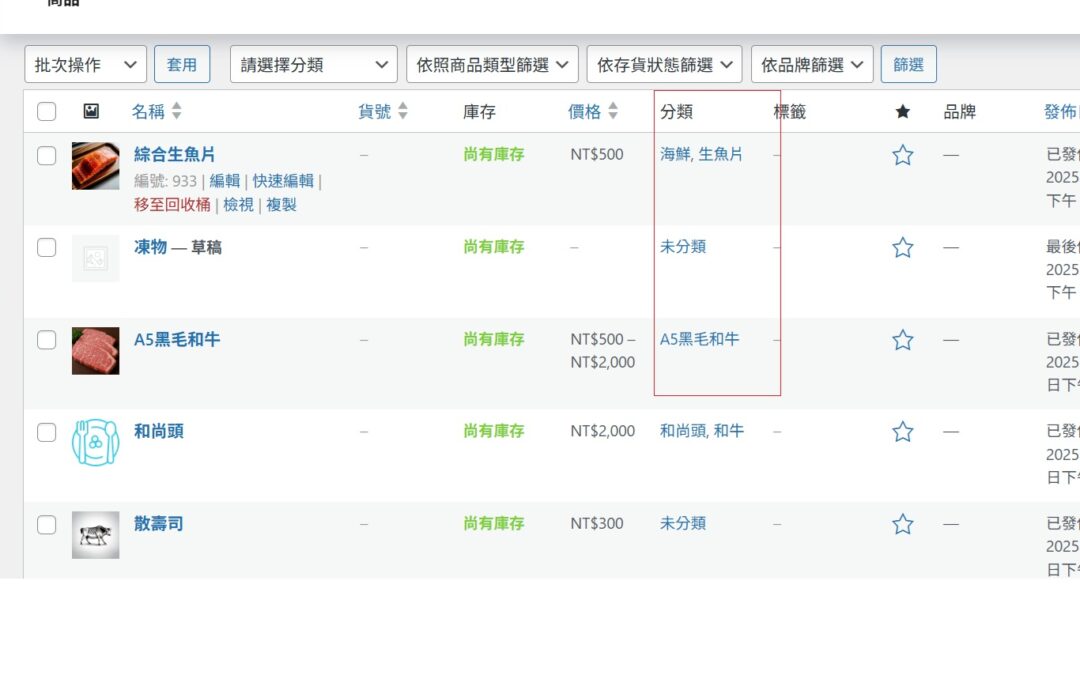Screen dimensions: 1080x675
Task: Open the 綜合生魚片 salmon thumbnail
Action: [x=95, y=166]
